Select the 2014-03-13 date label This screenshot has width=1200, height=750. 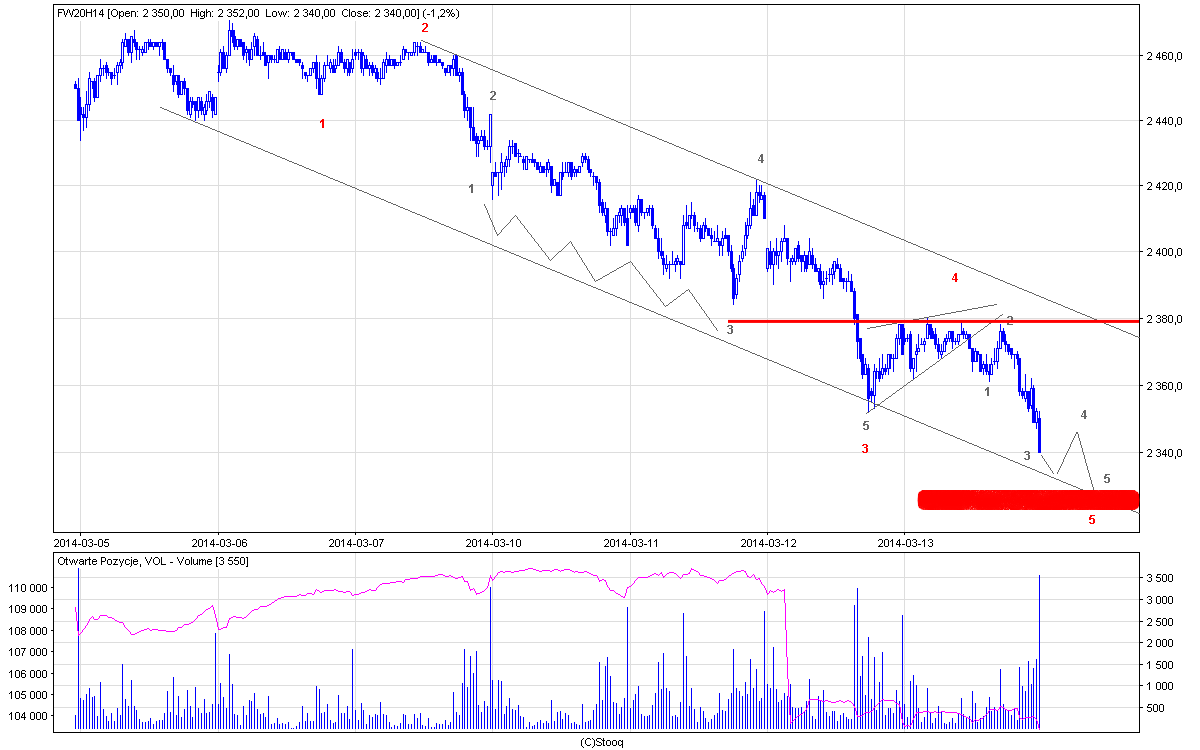click(904, 543)
